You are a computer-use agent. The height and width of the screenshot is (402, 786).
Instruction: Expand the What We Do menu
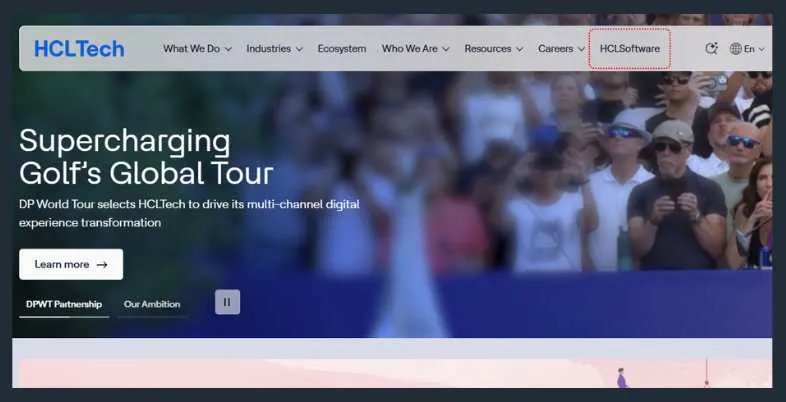pyautogui.click(x=198, y=49)
